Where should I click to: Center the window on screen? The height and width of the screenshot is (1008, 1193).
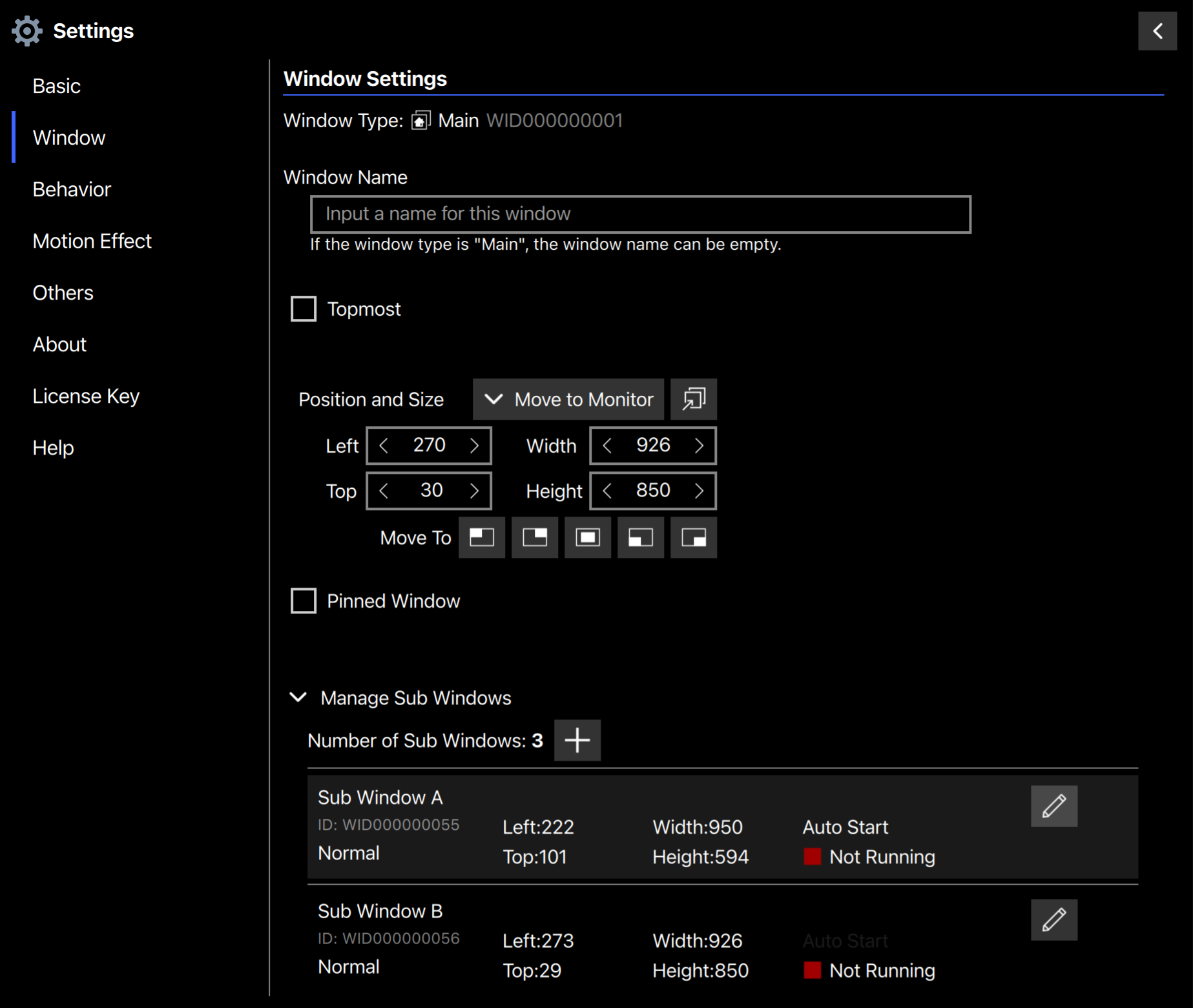(587, 537)
